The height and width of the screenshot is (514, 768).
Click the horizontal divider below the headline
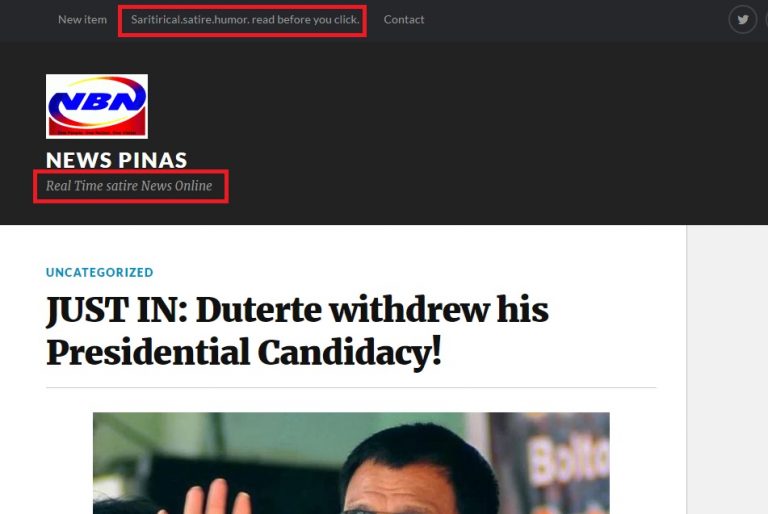(351, 388)
